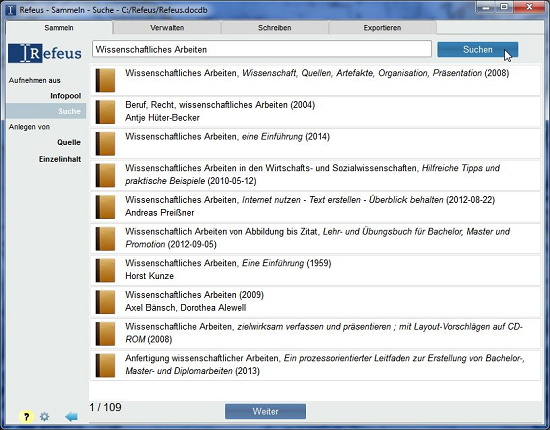Select 'Beruf, Recht, wissenschaftliches Arbeiten (2004)'
Image resolution: width=550 pixels, height=430 pixels.
[315, 112]
